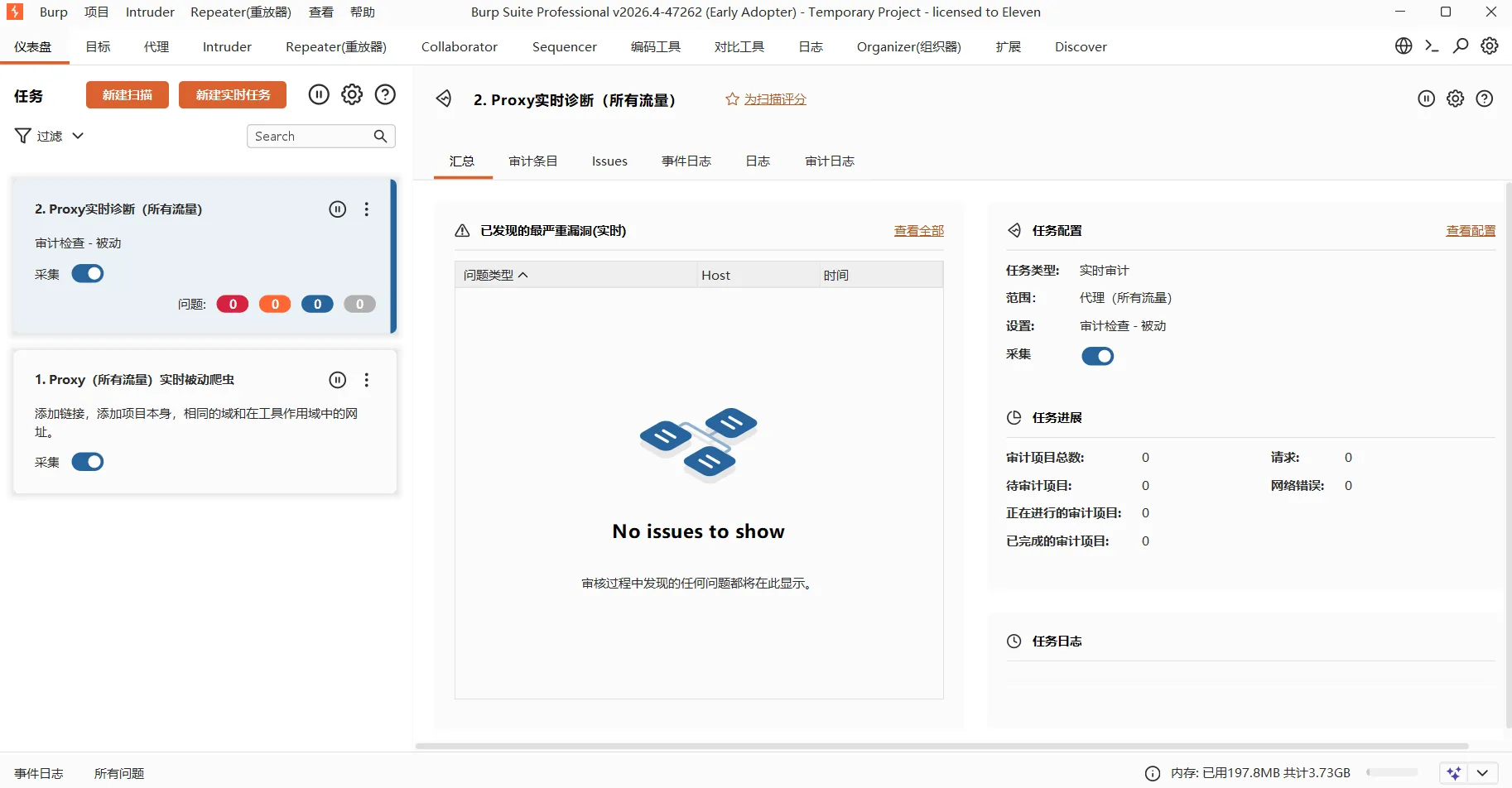This screenshot has height=788, width=1512.
Task: Switch to the 代理 tab
Action: coord(156,46)
